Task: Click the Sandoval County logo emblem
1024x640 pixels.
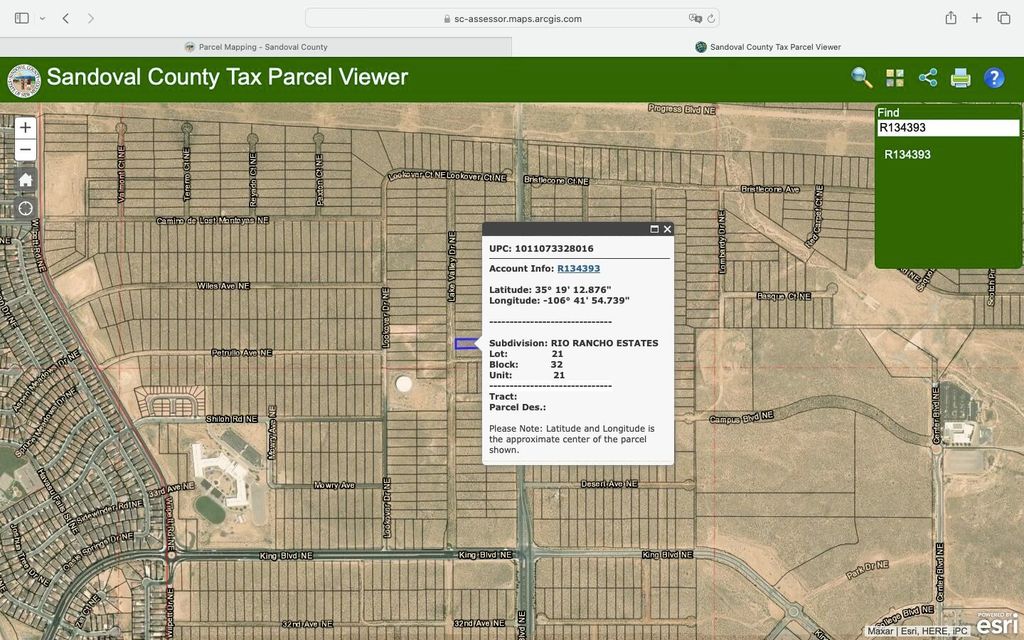Action: tap(22, 80)
